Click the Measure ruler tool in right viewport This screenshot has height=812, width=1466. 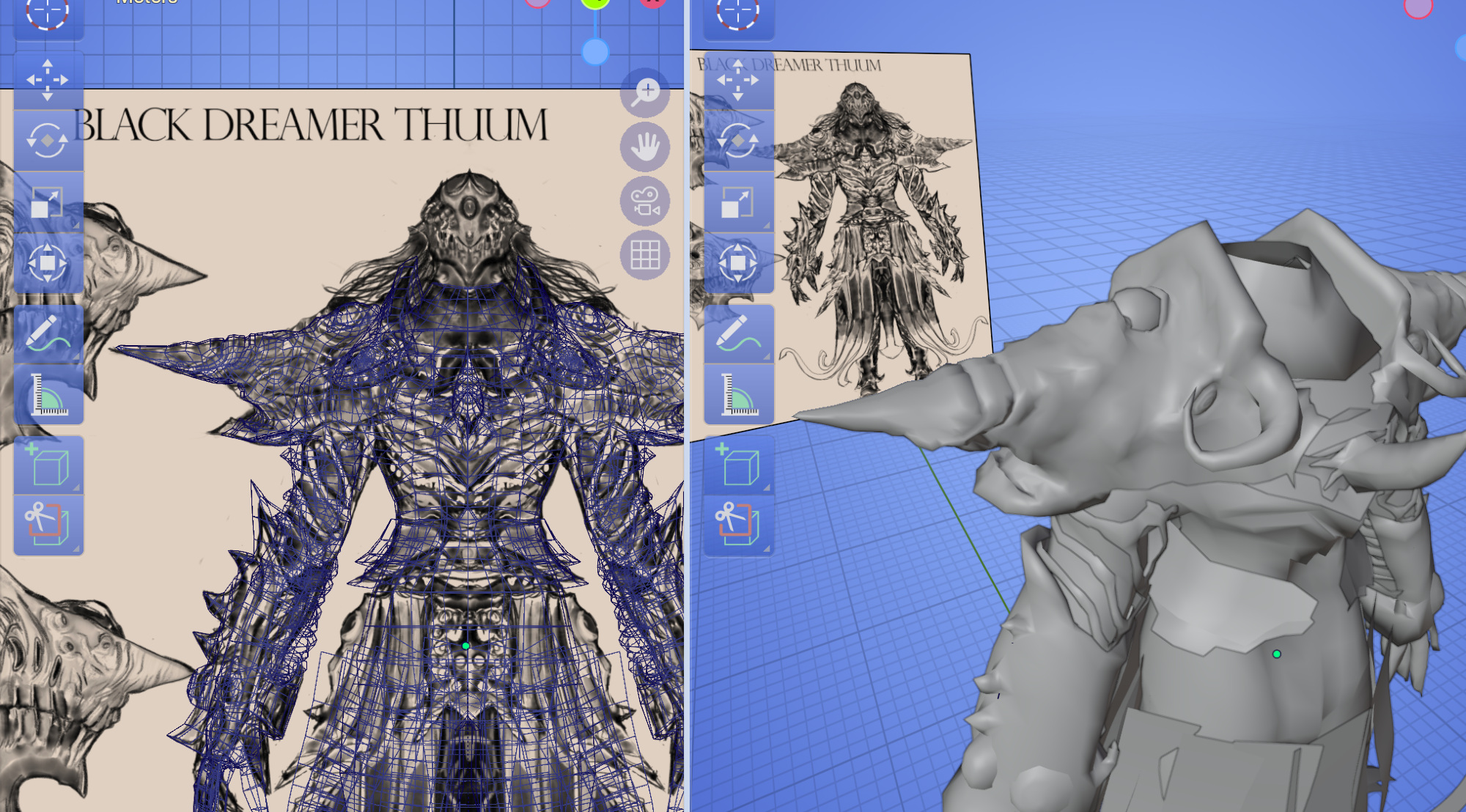(738, 396)
